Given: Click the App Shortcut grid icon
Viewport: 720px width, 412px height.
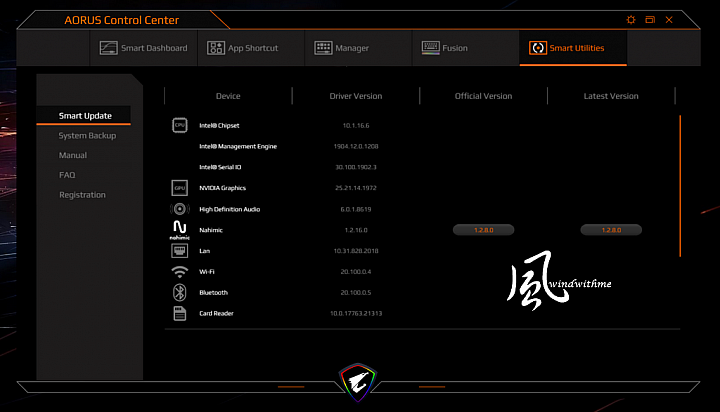Looking at the screenshot, I should click(216, 48).
